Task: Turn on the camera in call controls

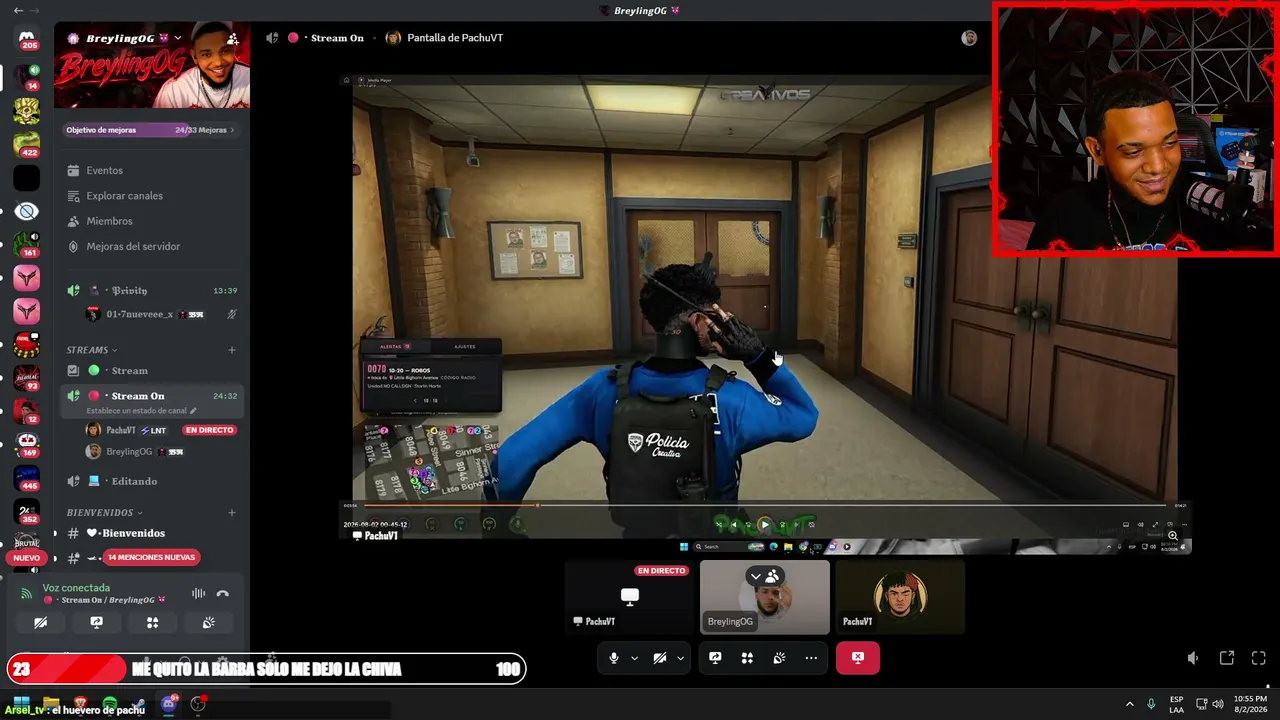Action: pyautogui.click(x=660, y=658)
